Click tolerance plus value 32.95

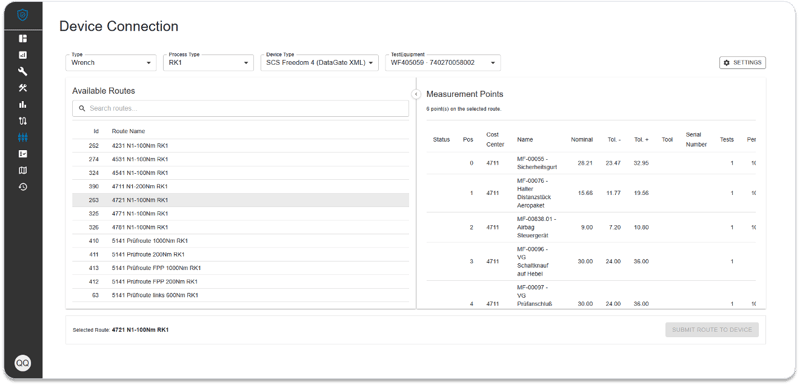coord(641,163)
